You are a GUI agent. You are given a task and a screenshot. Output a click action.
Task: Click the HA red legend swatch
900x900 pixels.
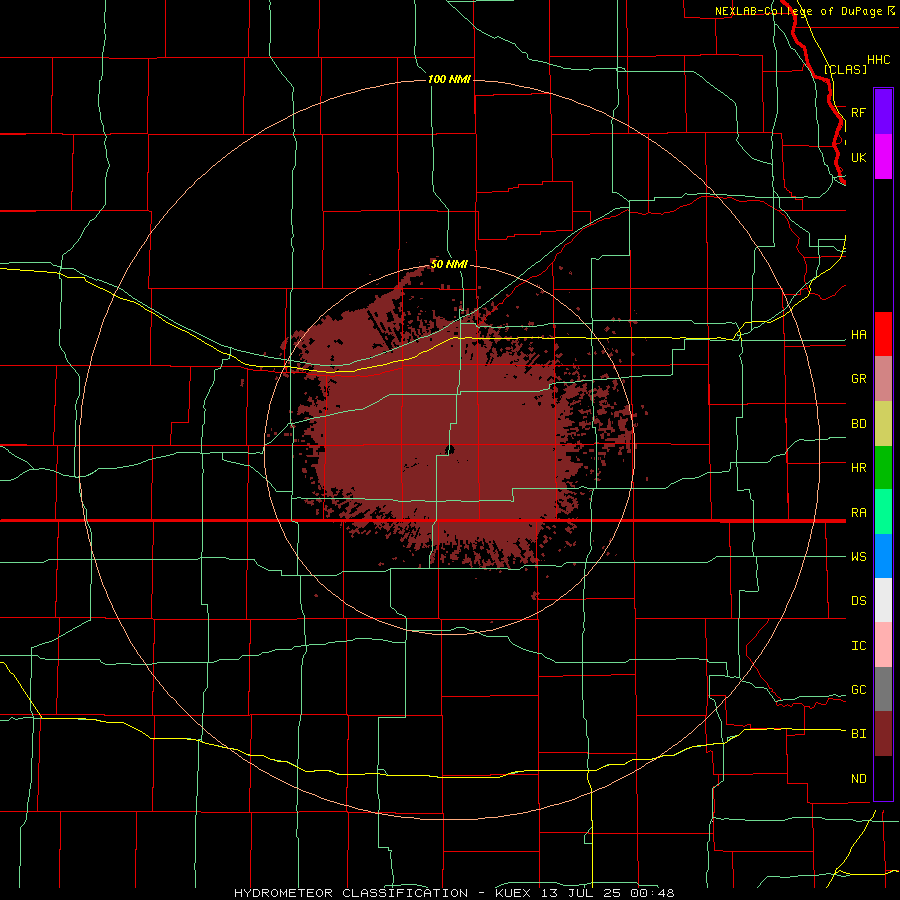883,334
